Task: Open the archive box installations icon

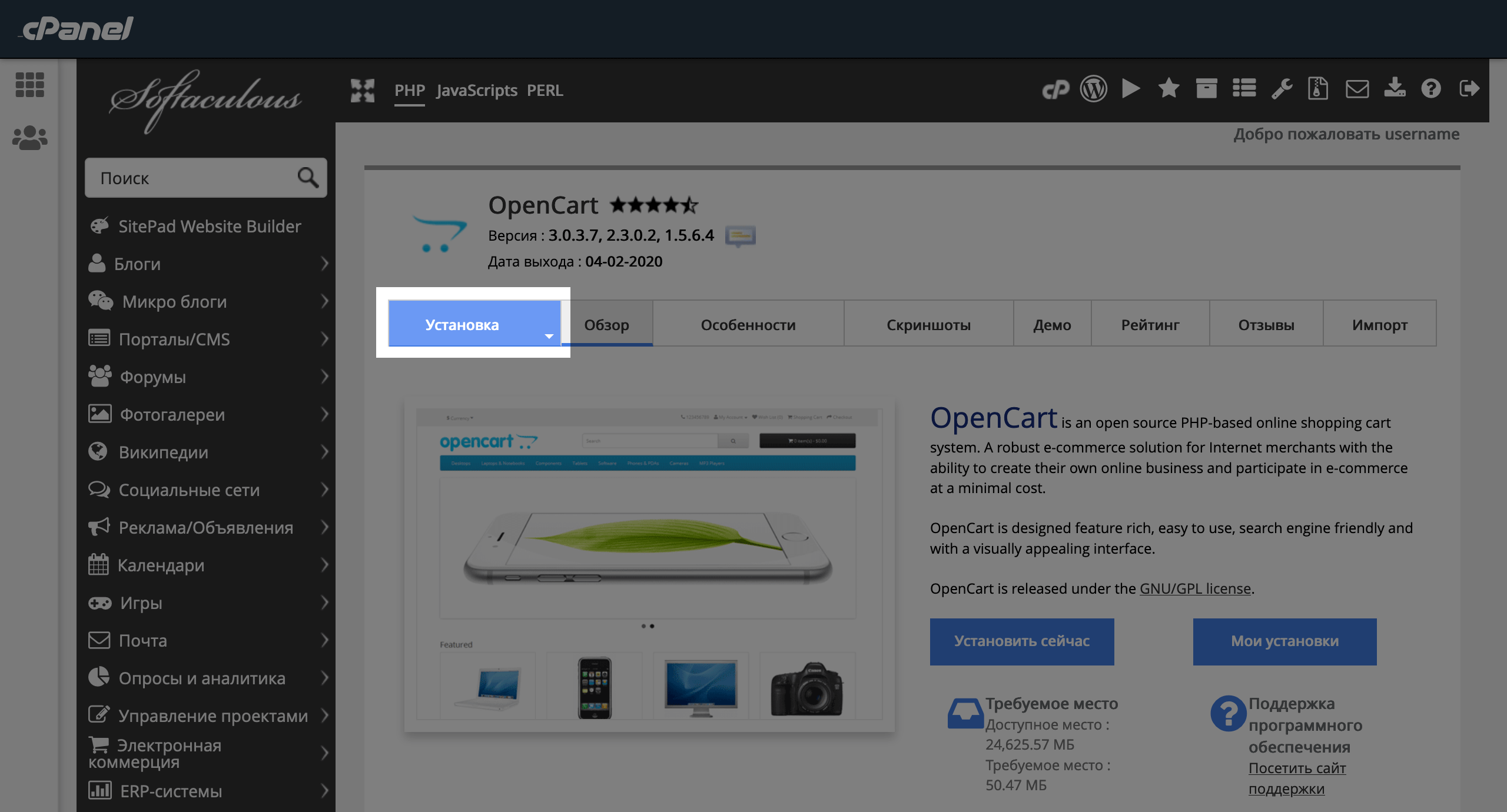Action: tap(1206, 89)
